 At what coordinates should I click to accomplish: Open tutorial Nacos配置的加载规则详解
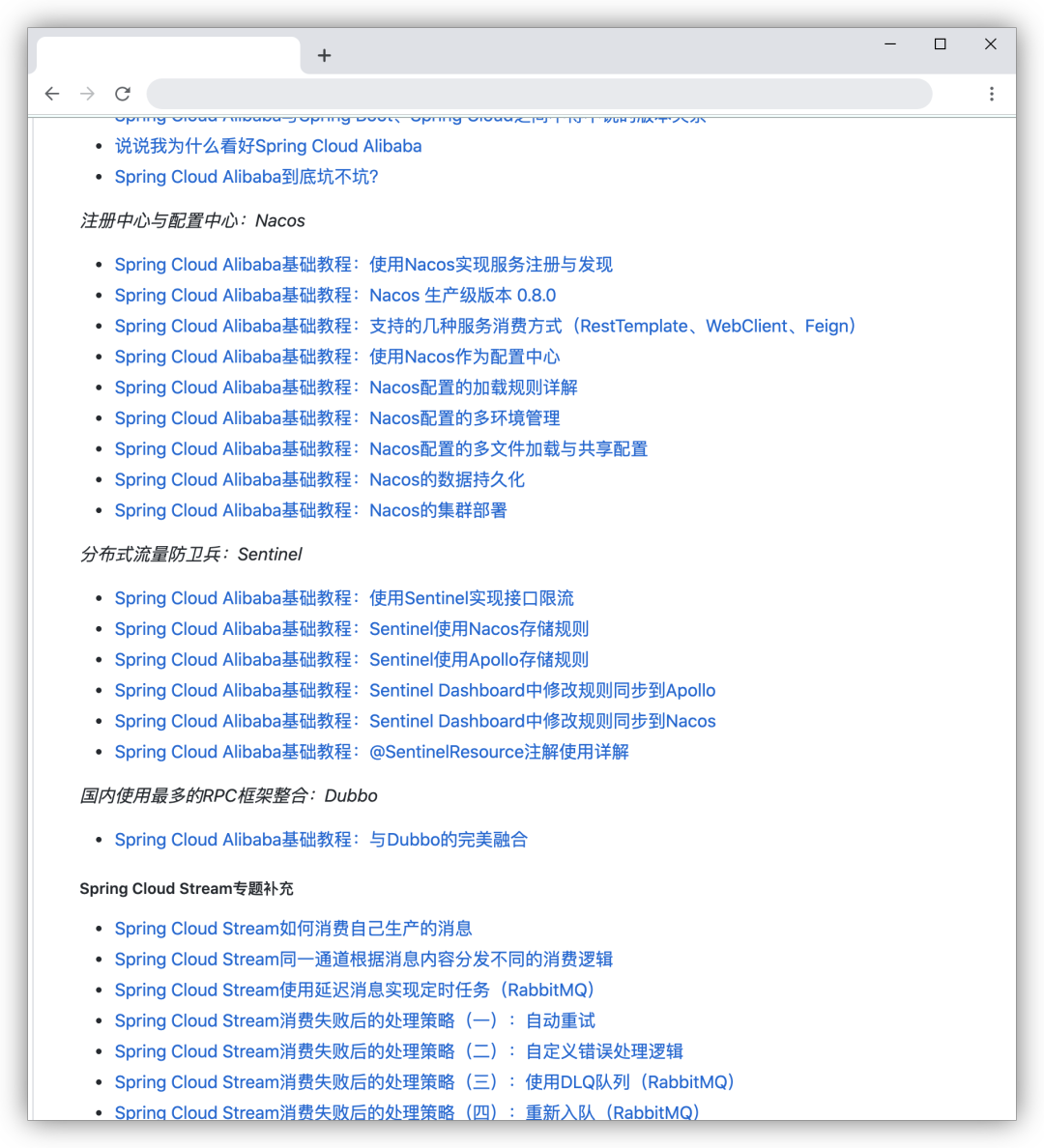(x=346, y=388)
